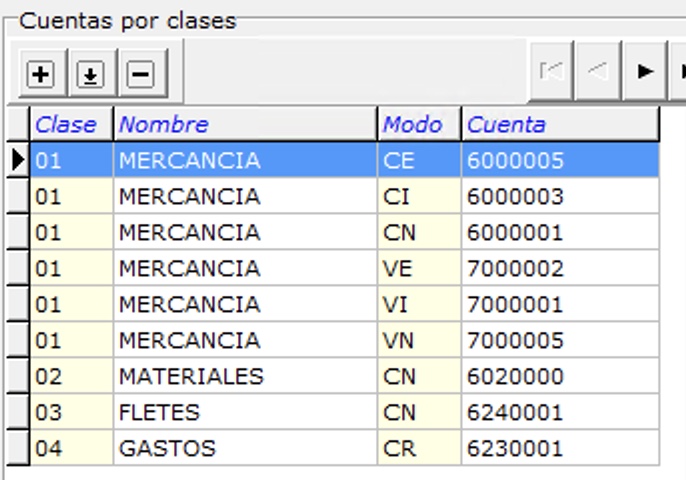Image resolution: width=686 pixels, height=480 pixels.
Task: Select the MATERIALES name cell
Action: coord(191,377)
